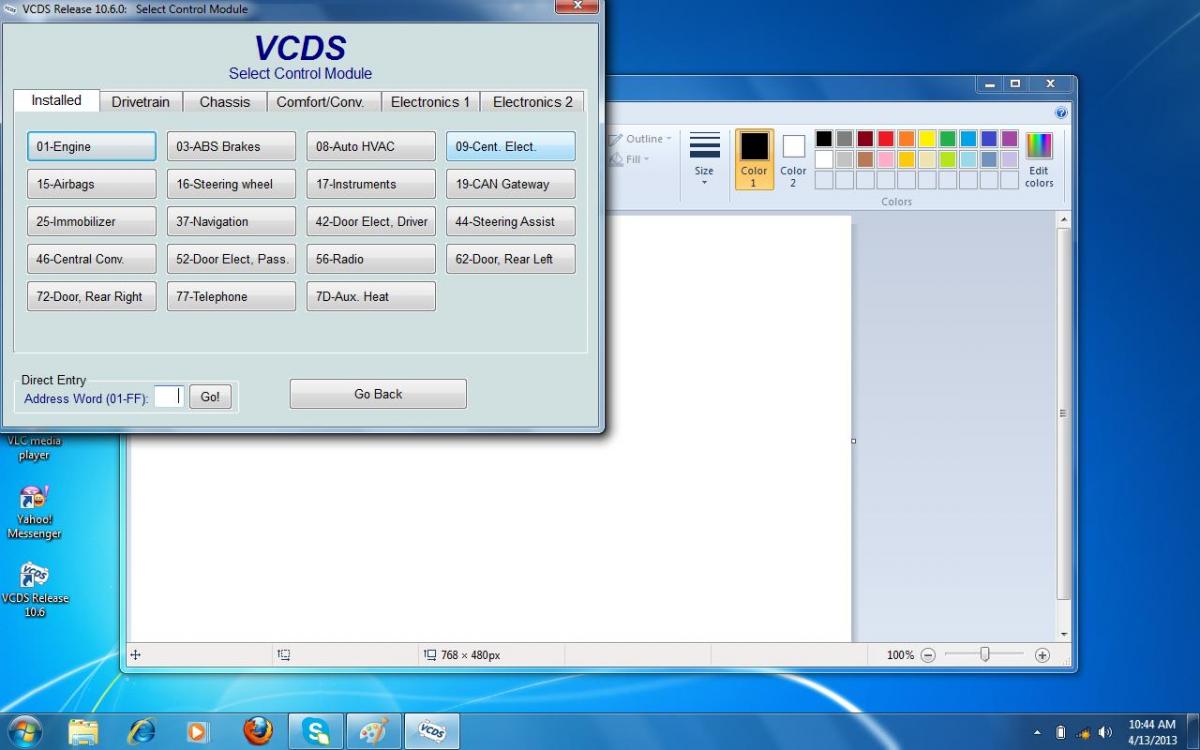Click the volume speaker tray icon

coord(1105,733)
